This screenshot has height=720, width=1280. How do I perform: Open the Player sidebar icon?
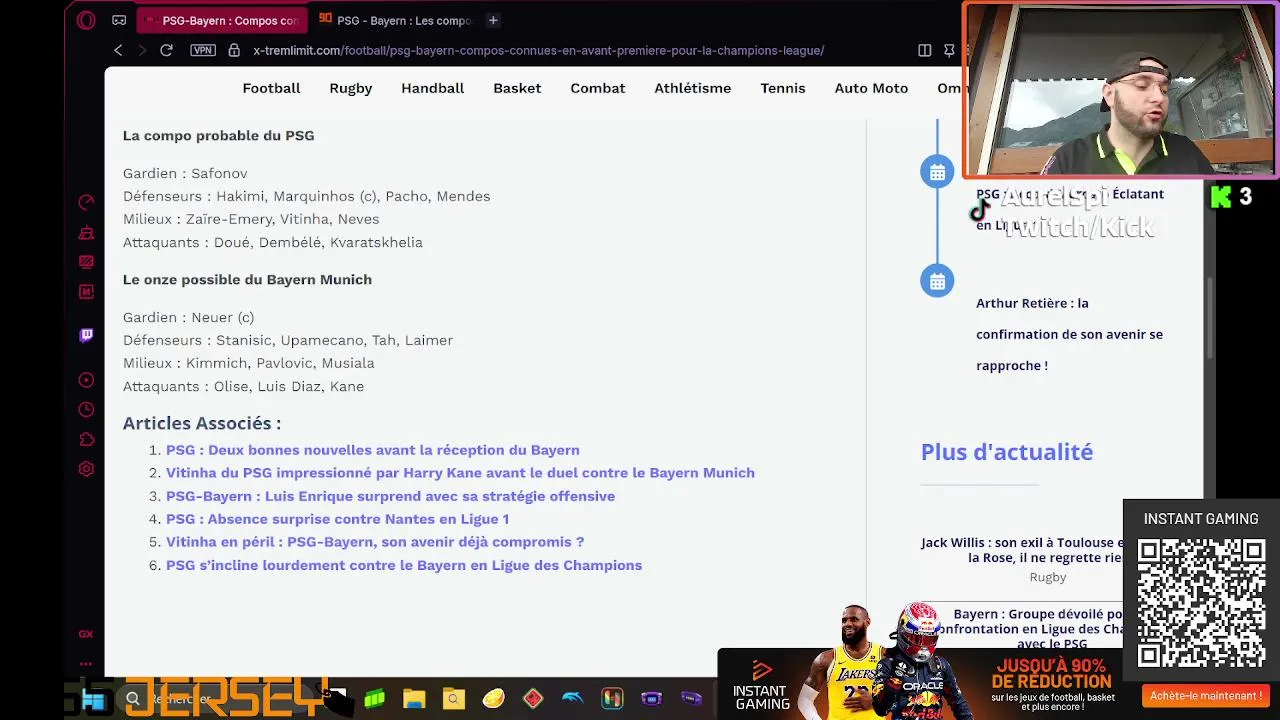click(x=86, y=380)
